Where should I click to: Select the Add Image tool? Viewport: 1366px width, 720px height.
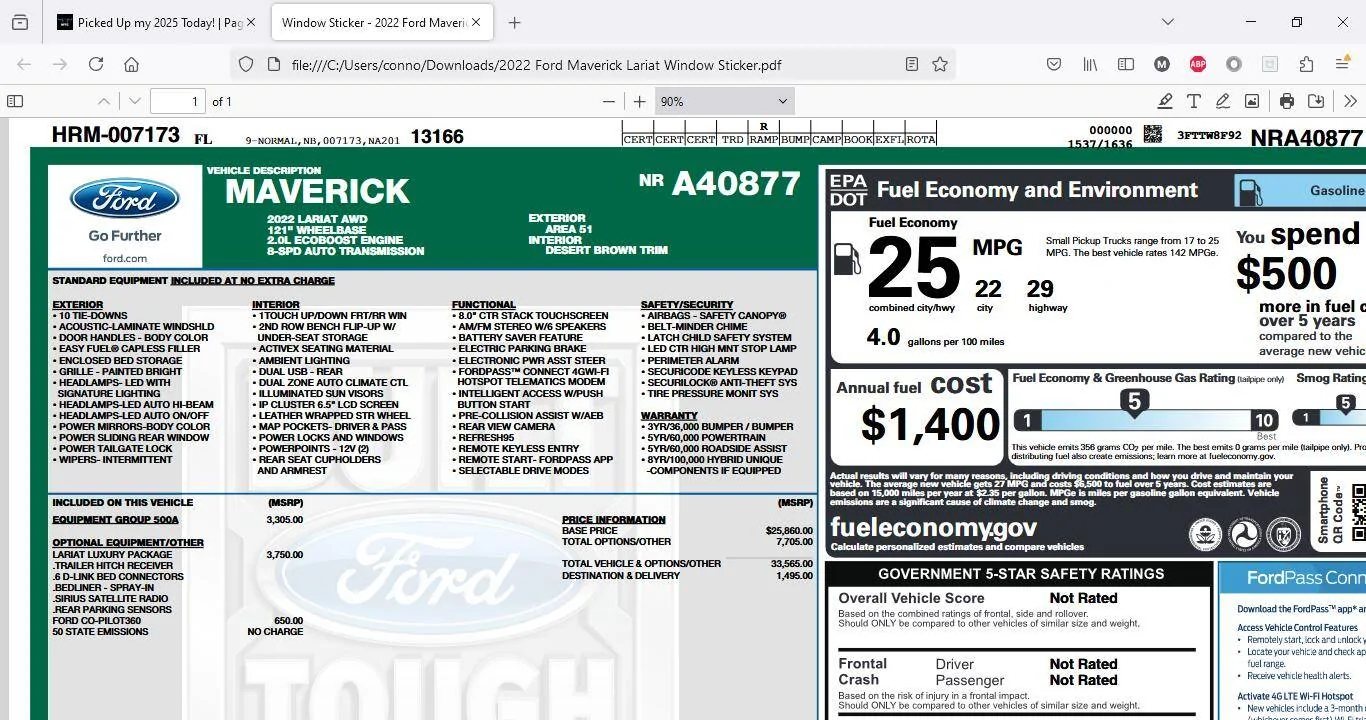[x=1251, y=101]
